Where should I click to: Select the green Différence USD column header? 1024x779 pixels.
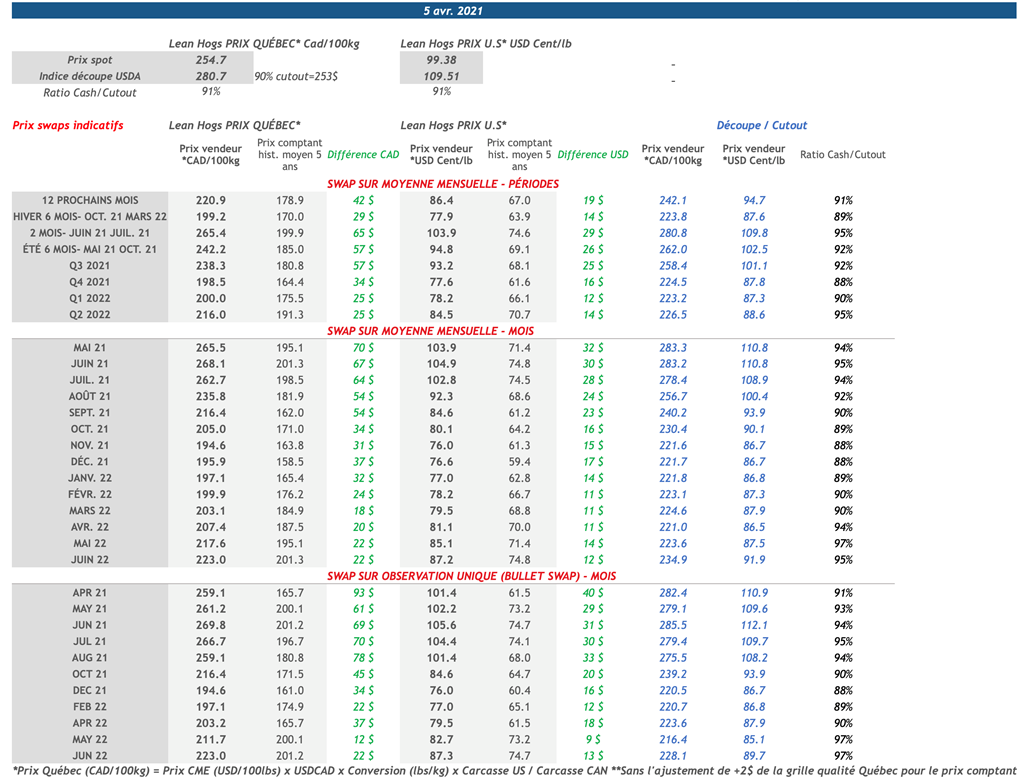coord(593,155)
